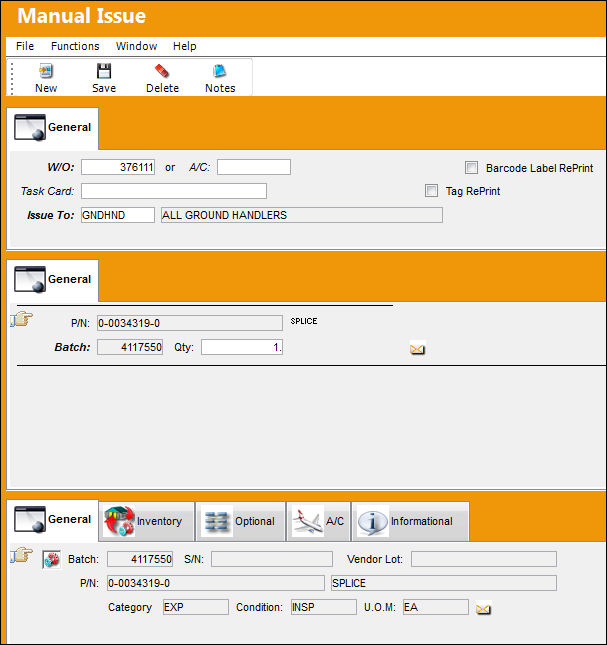This screenshot has width=607, height=645.
Task: Open the Notes toolbar icon
Action: 220,71
